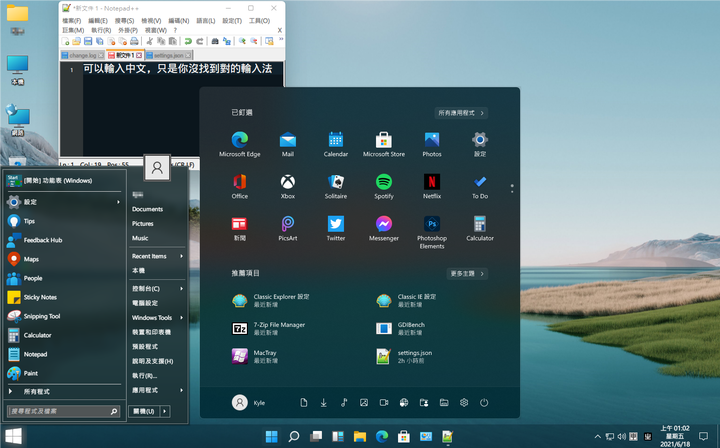The height and width of the screenshot is (448, 720).
Task: Click the Open file icon in Notepad++ toolbar
Action: tap(76, 41)
